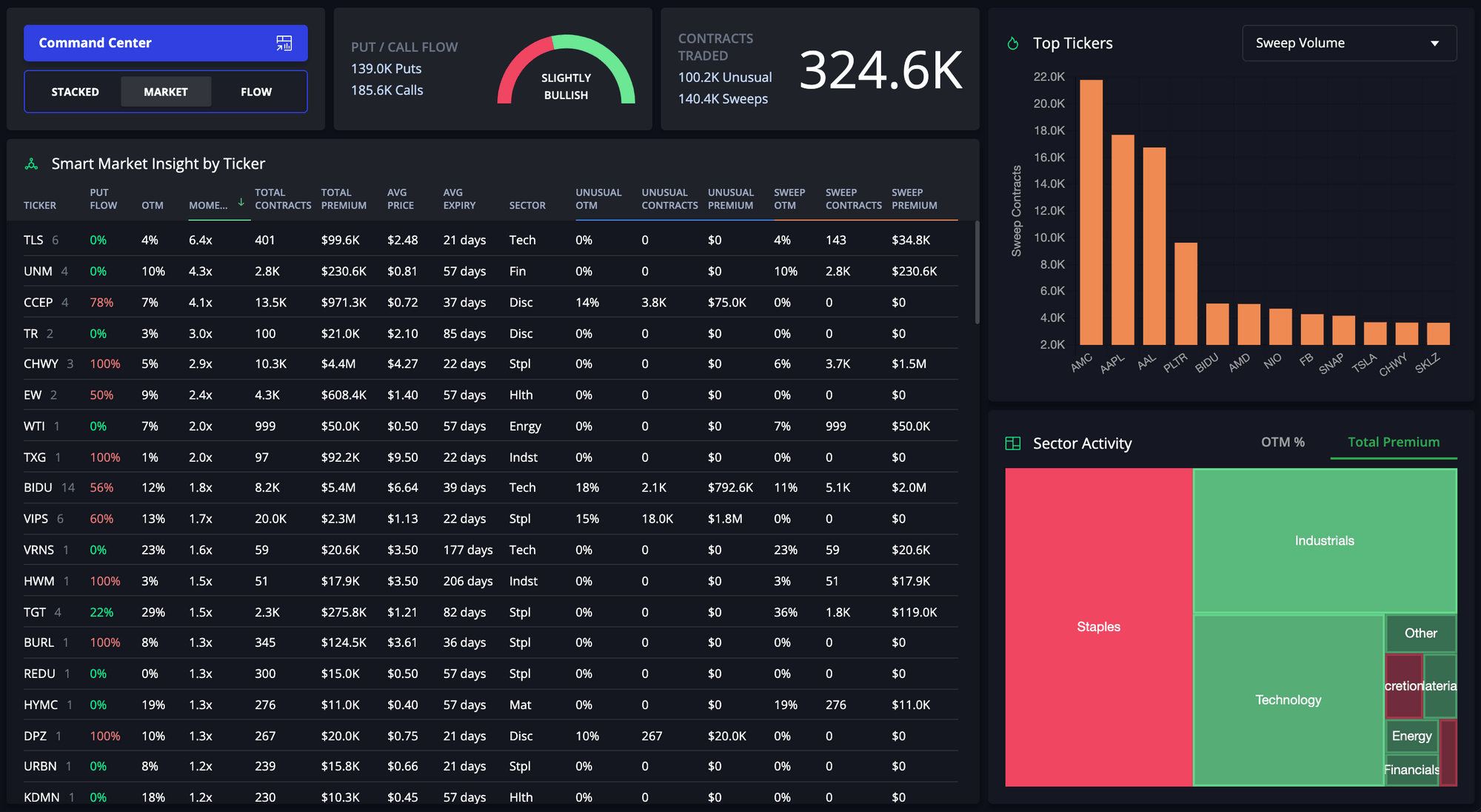1481x812 pixels.
Task: Select the FLOW view mode
Action: click(x=255, y=91)
